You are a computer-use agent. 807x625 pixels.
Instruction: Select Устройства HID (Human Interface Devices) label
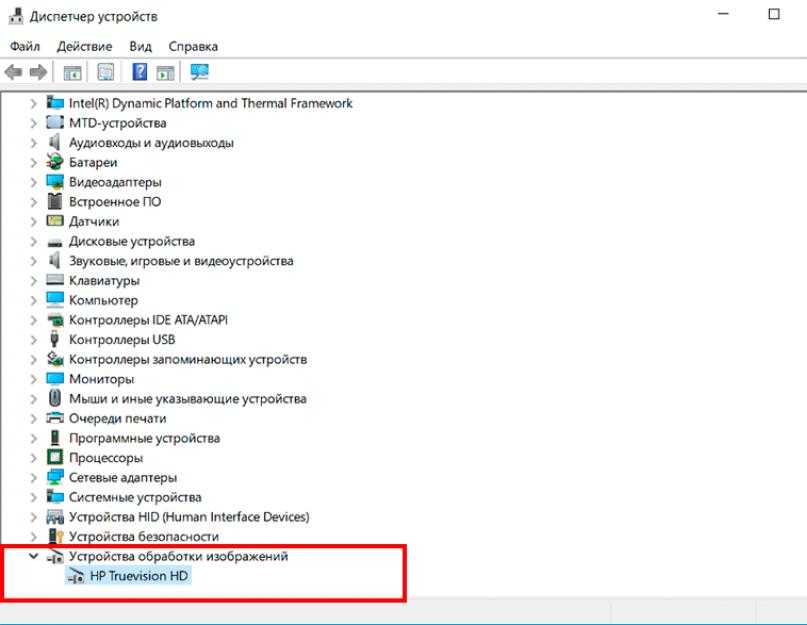point(189,517)
